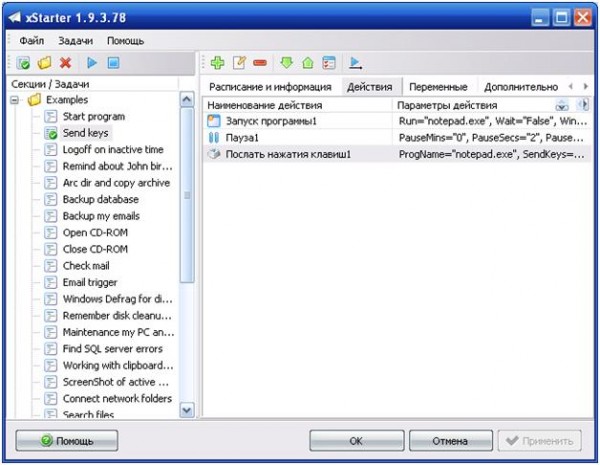Click the Секции / Задачи header
The image size is (600, 465).
click(50, 84)
